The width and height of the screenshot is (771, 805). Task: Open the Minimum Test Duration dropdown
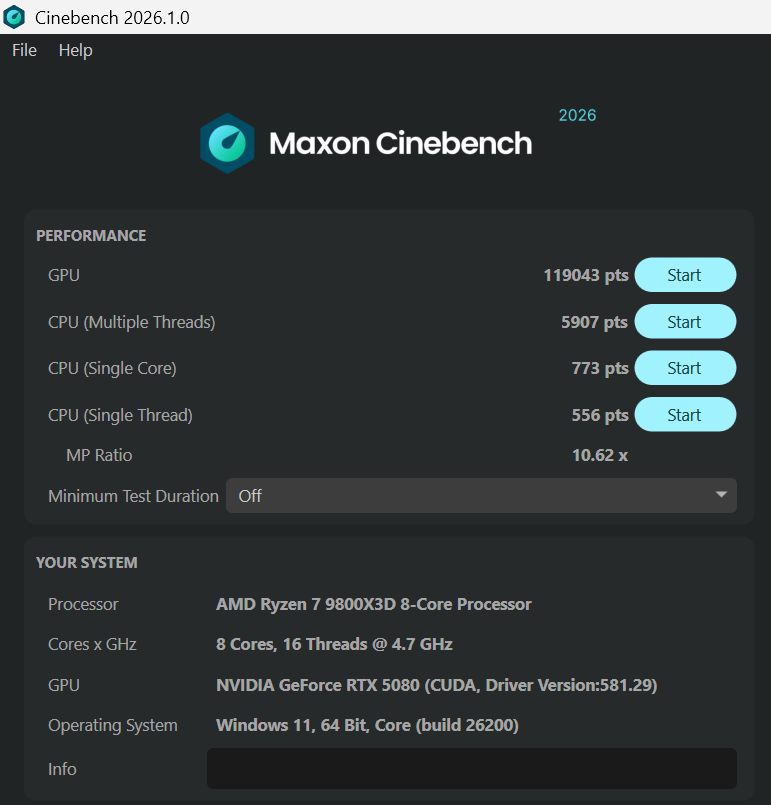point(481,495)
